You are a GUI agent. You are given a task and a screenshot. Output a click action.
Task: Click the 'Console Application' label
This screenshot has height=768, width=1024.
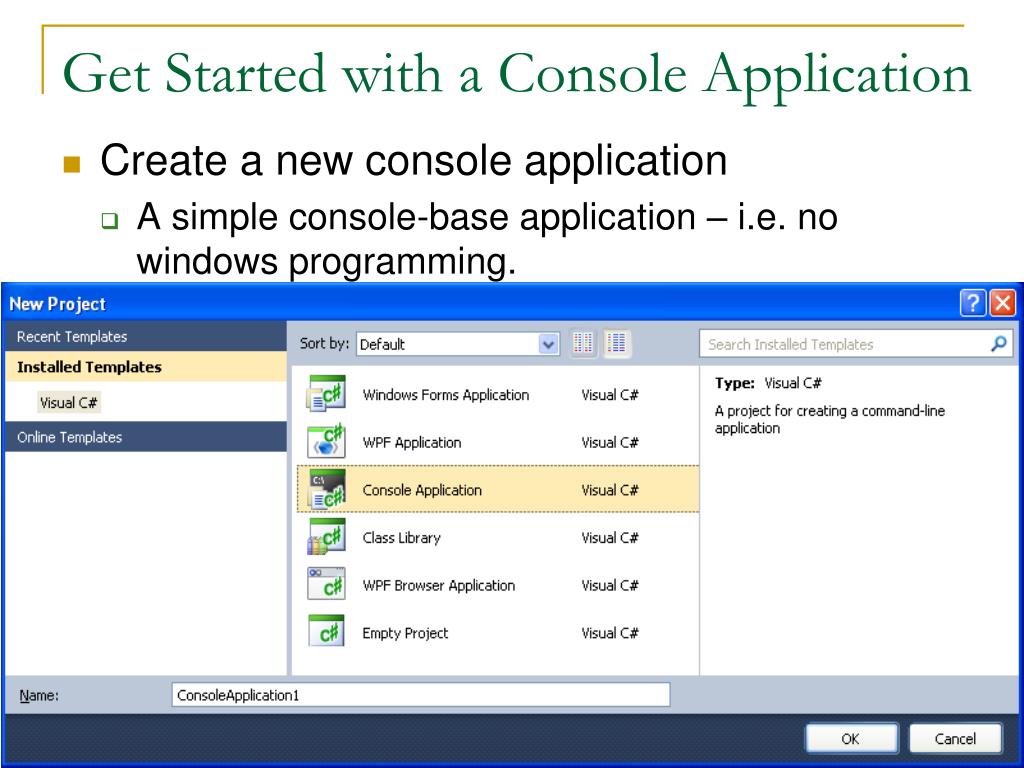(422, 490)
